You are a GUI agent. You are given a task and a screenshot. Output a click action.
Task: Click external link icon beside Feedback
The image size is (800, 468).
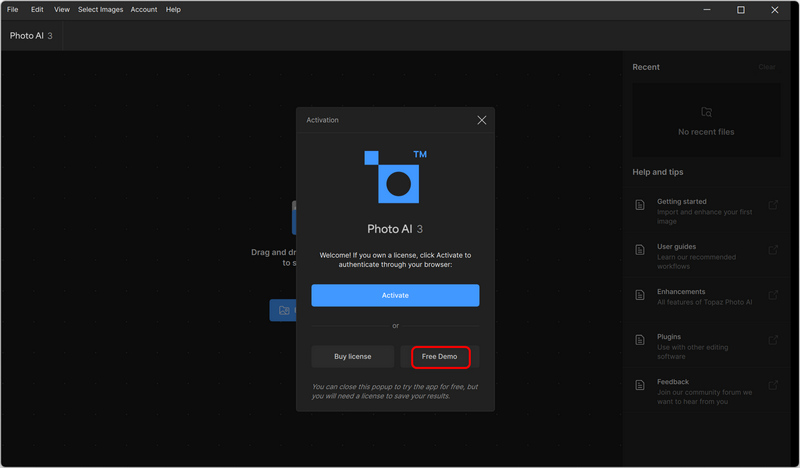(x=773, y=385)
